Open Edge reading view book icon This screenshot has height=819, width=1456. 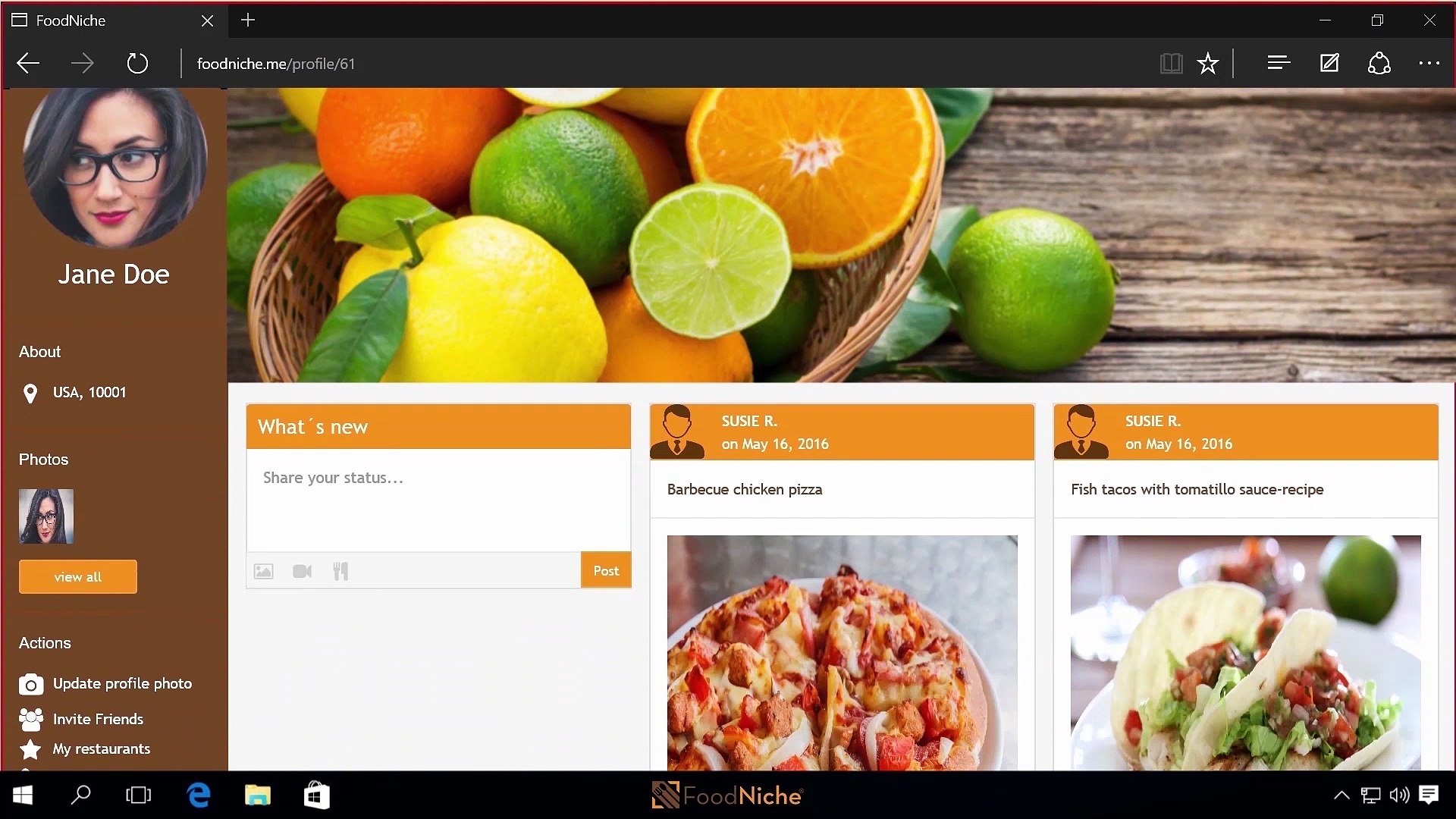[x=1171, y=63]
